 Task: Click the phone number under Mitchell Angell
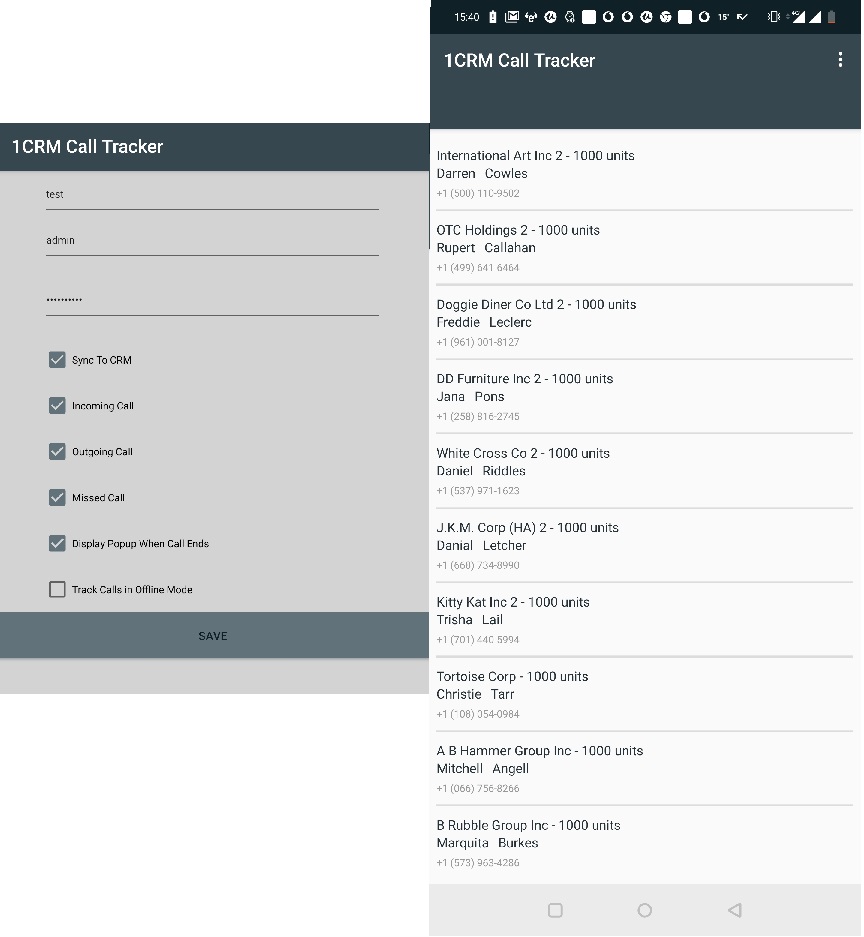click(x=477, y=788)
